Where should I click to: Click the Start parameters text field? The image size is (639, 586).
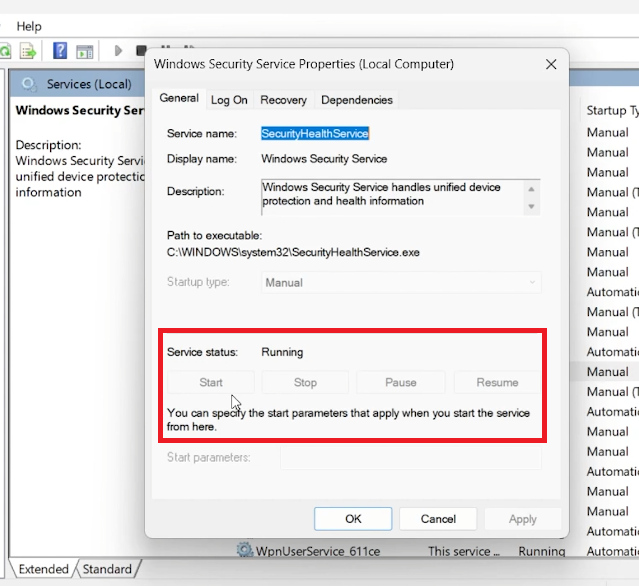410,457
